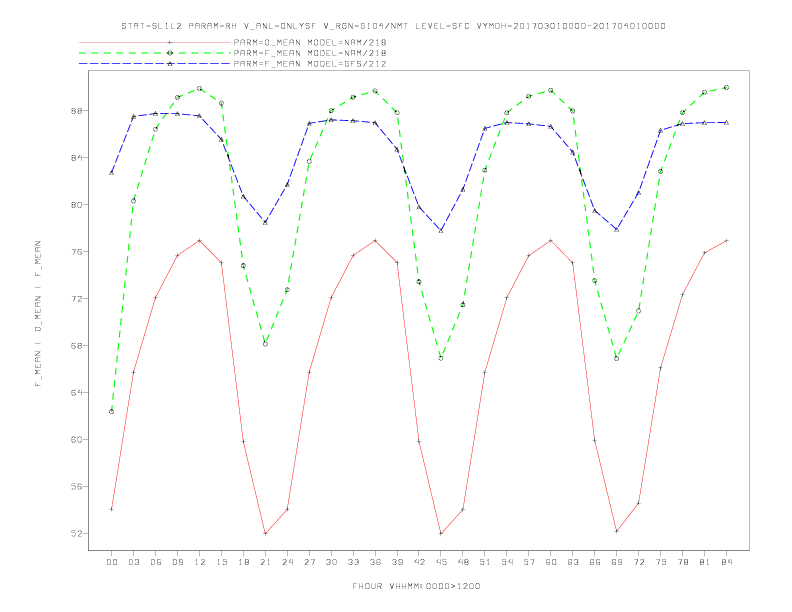Click x-axis forecast hour label 27
Image resolution: width=792 pixels, height=612 pixels.
309,562
